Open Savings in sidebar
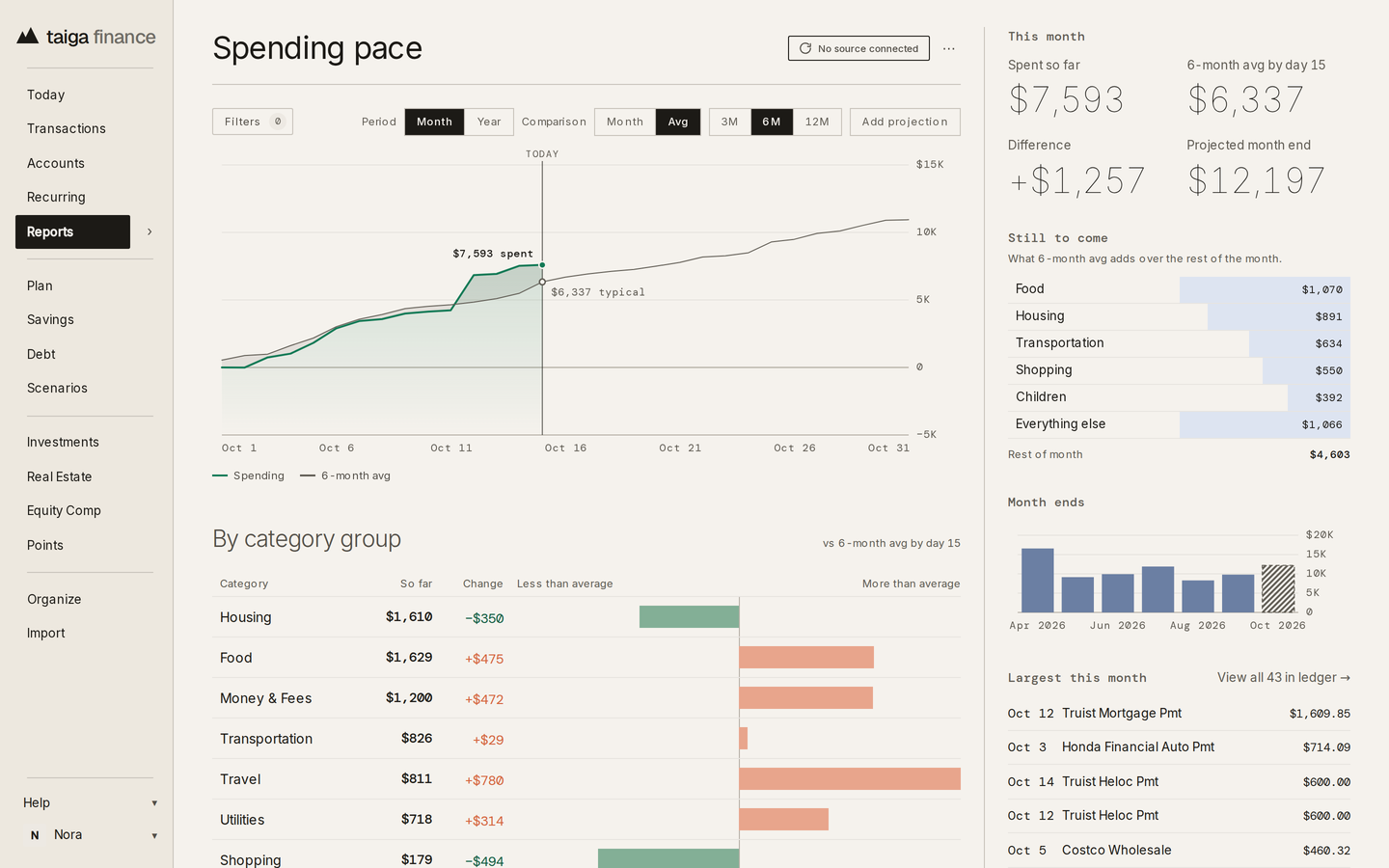 (x=50, y=319)
